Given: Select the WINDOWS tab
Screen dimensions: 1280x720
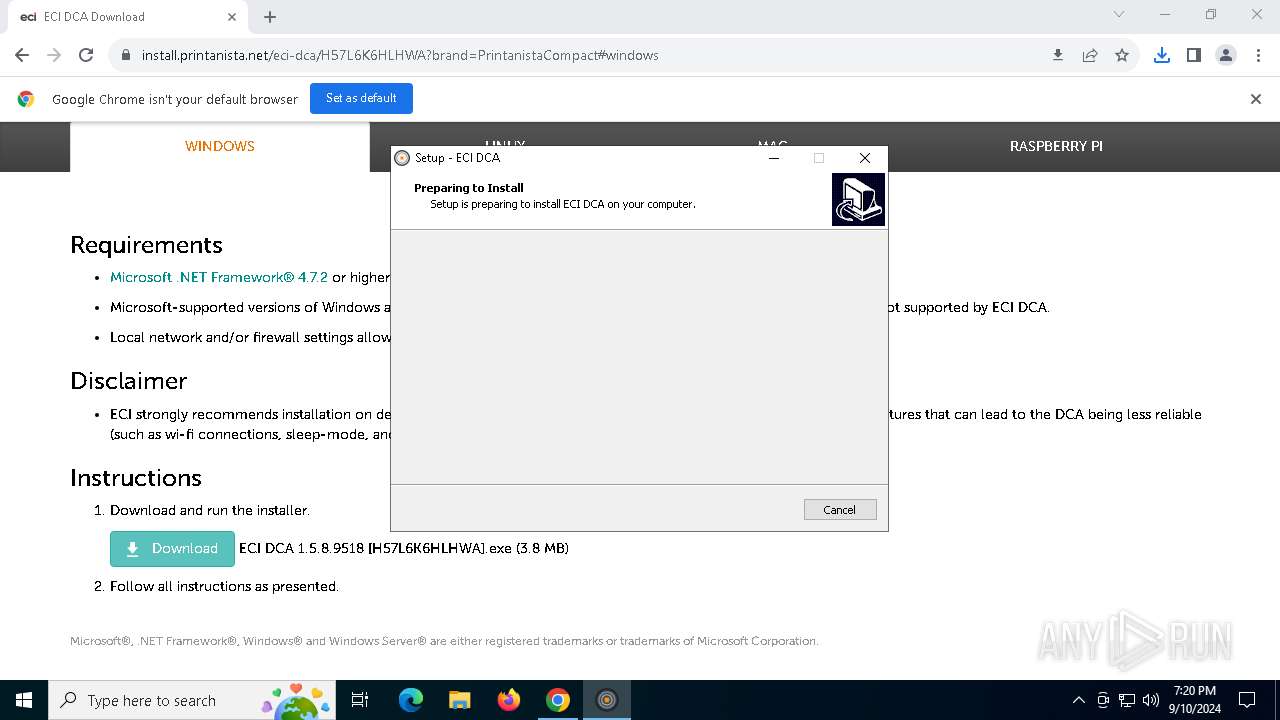Looking at the screenshot, I should tap(220, 146).
